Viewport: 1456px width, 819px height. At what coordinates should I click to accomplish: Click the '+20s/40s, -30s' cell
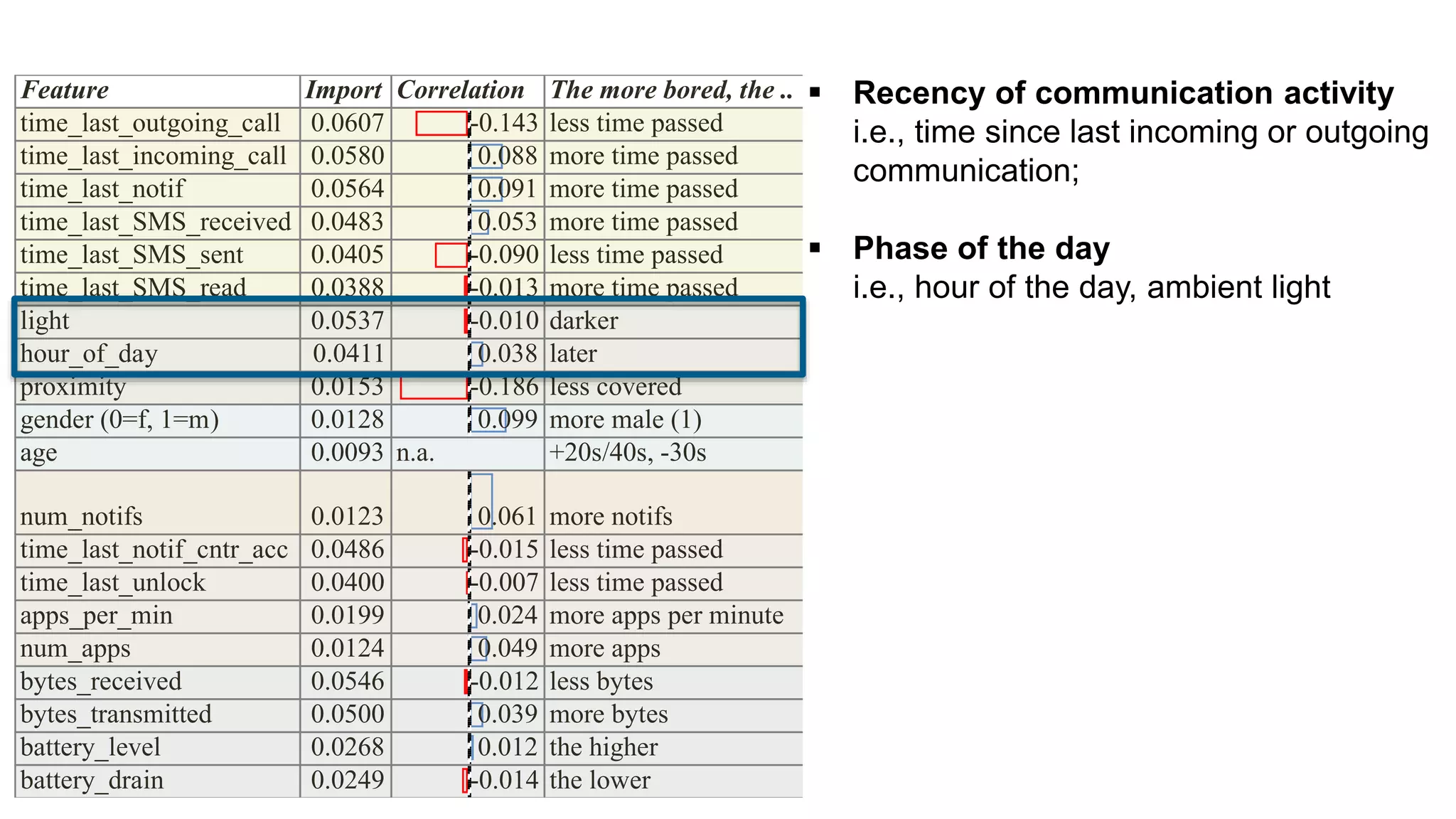tap(673, 453)
